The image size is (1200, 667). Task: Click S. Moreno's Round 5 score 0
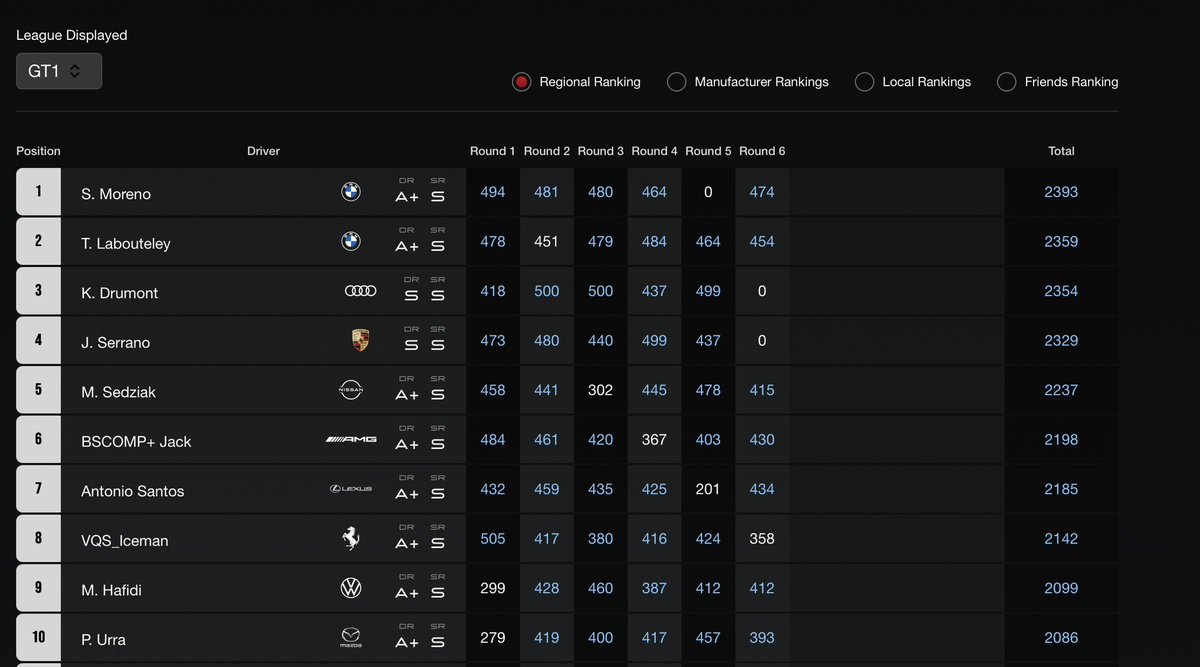click(x=708, y=192)
